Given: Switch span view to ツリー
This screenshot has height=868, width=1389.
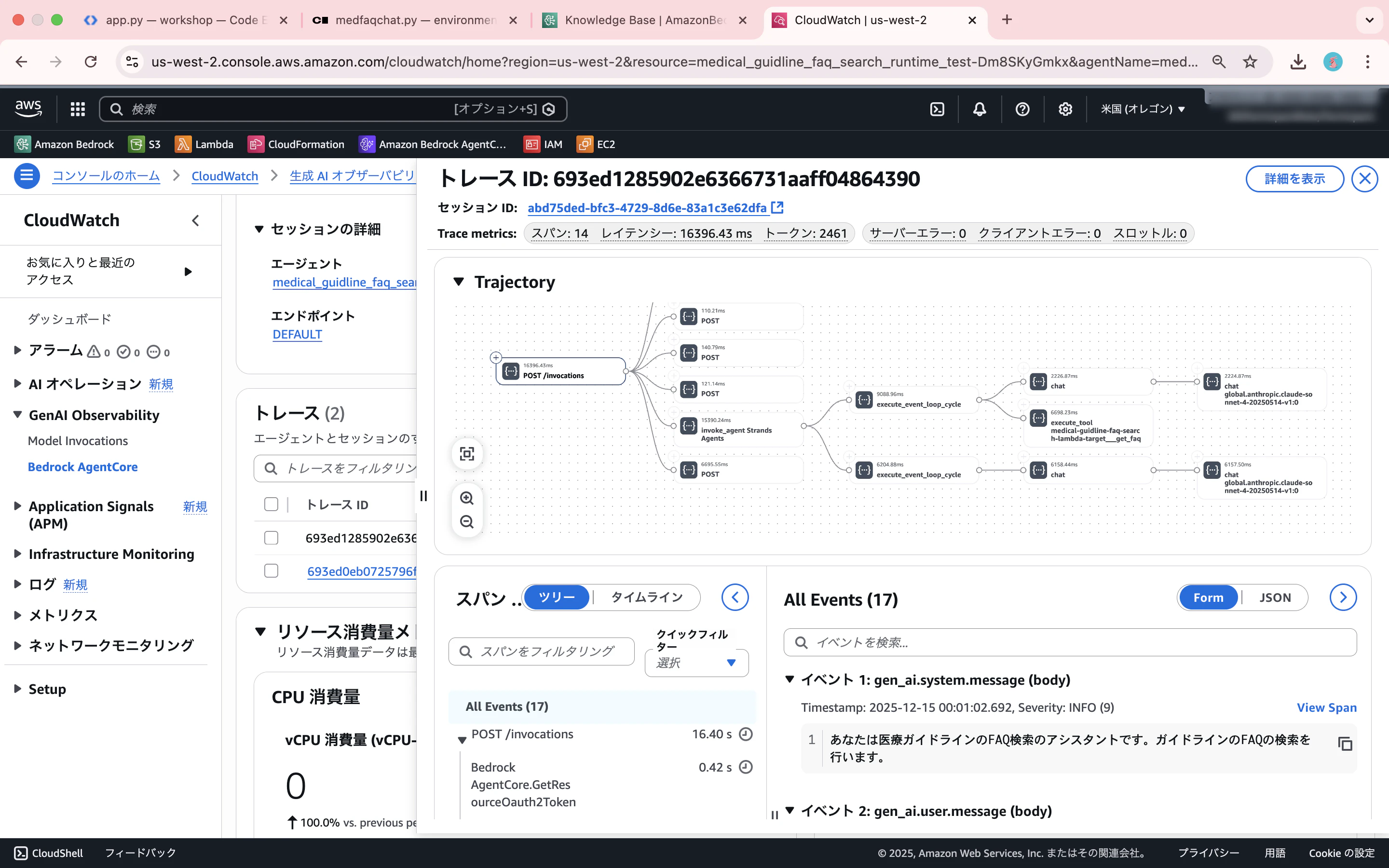Looking at the screenshot, I should [x=557, y=597].
